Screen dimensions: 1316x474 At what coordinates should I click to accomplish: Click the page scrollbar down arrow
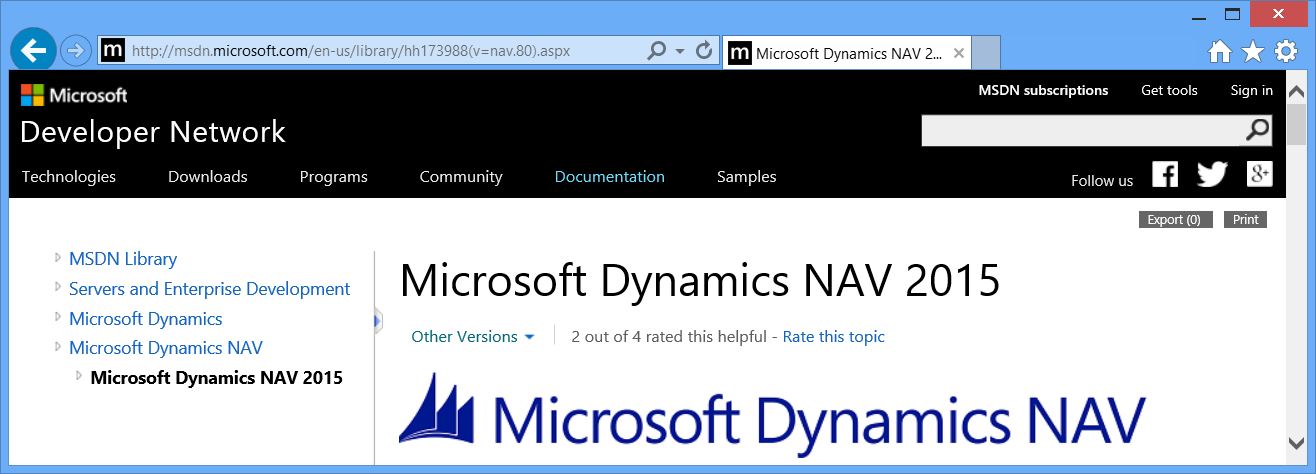point(1297,445)
